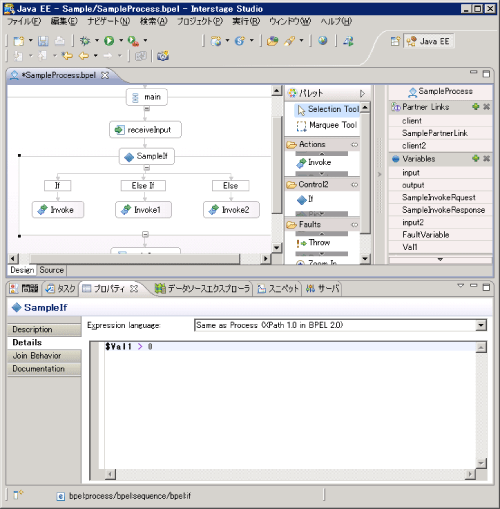Choose the Marquee Tool in the palette
Viewport: 500px width, 509px height.
327,125
